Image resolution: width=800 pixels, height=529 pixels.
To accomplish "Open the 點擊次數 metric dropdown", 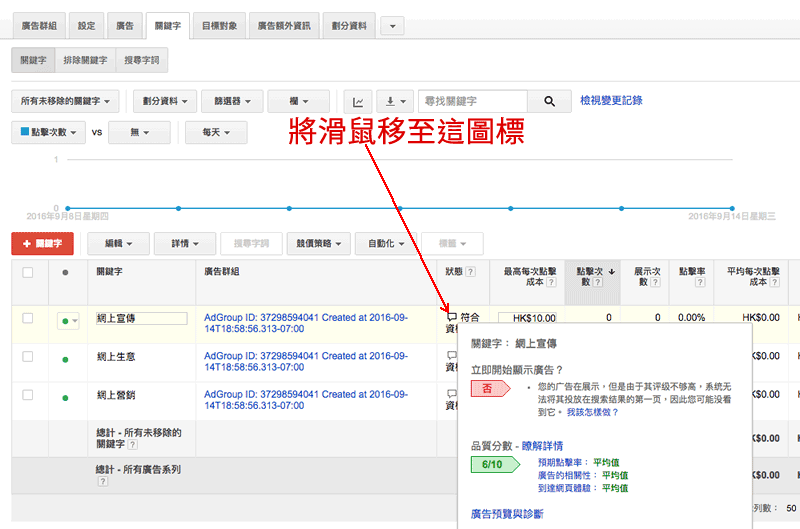I will (x=48, y=132).
